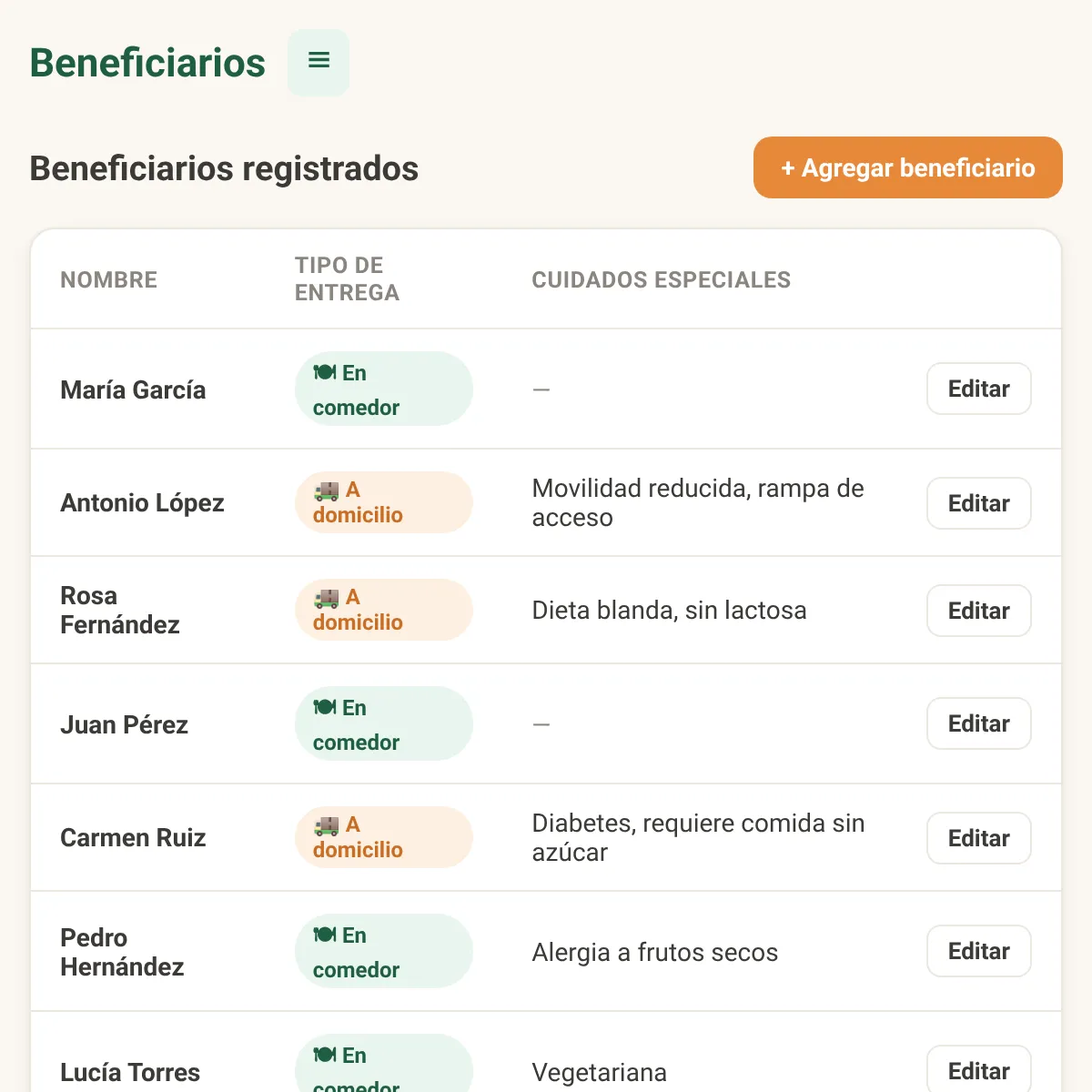Click Pedro Hernández's En comedor plate badge
Viewport: 1092px width, 1092px height.
(383, 951)
